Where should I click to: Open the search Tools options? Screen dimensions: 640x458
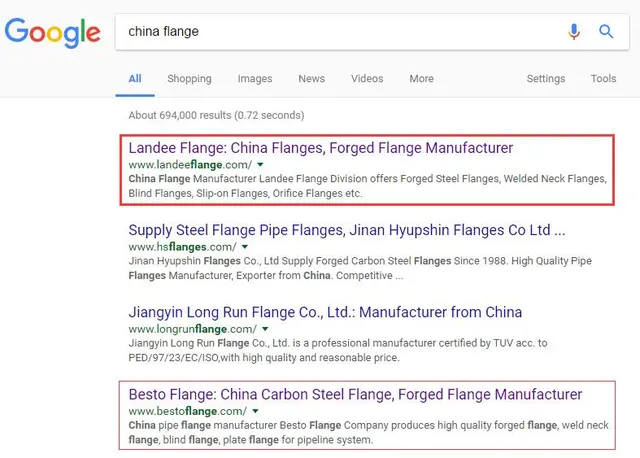603,79
